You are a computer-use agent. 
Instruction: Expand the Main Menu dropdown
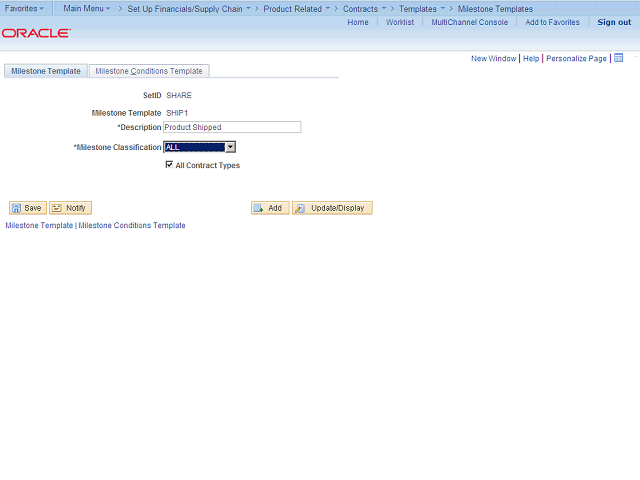pos(87,8)
